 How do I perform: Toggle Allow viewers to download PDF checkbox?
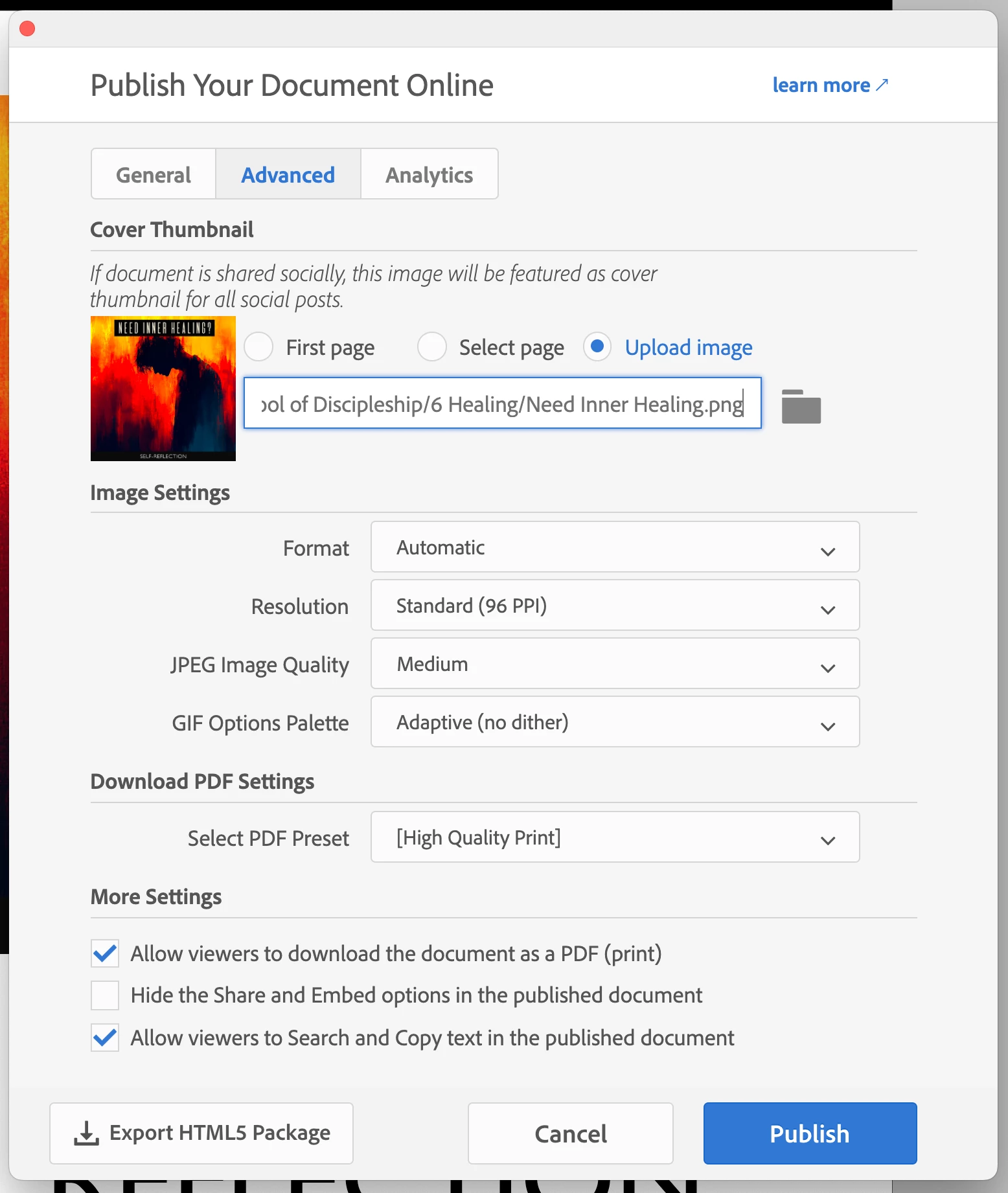(x=105, y=953)
